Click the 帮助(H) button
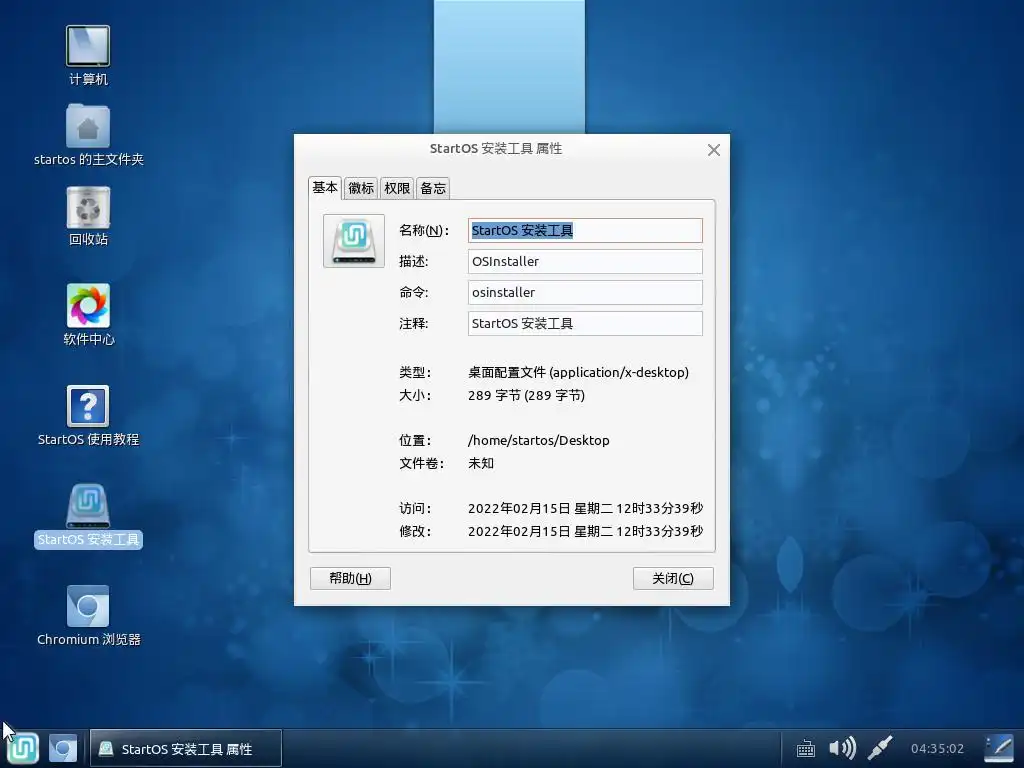This screenshot has width=1024, height=768. (x=350, y=579)
